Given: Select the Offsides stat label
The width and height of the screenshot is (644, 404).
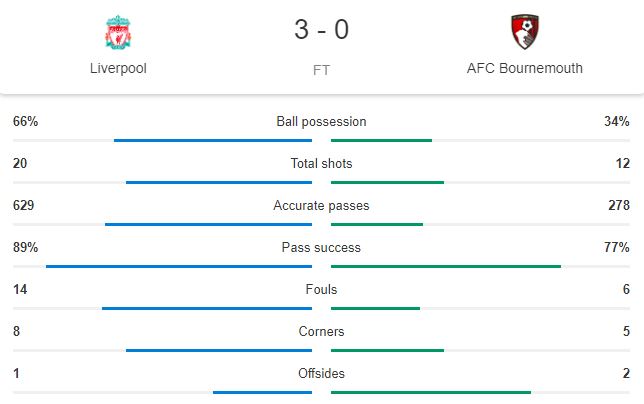Looking at the screenshot, I should pos(321,374).
